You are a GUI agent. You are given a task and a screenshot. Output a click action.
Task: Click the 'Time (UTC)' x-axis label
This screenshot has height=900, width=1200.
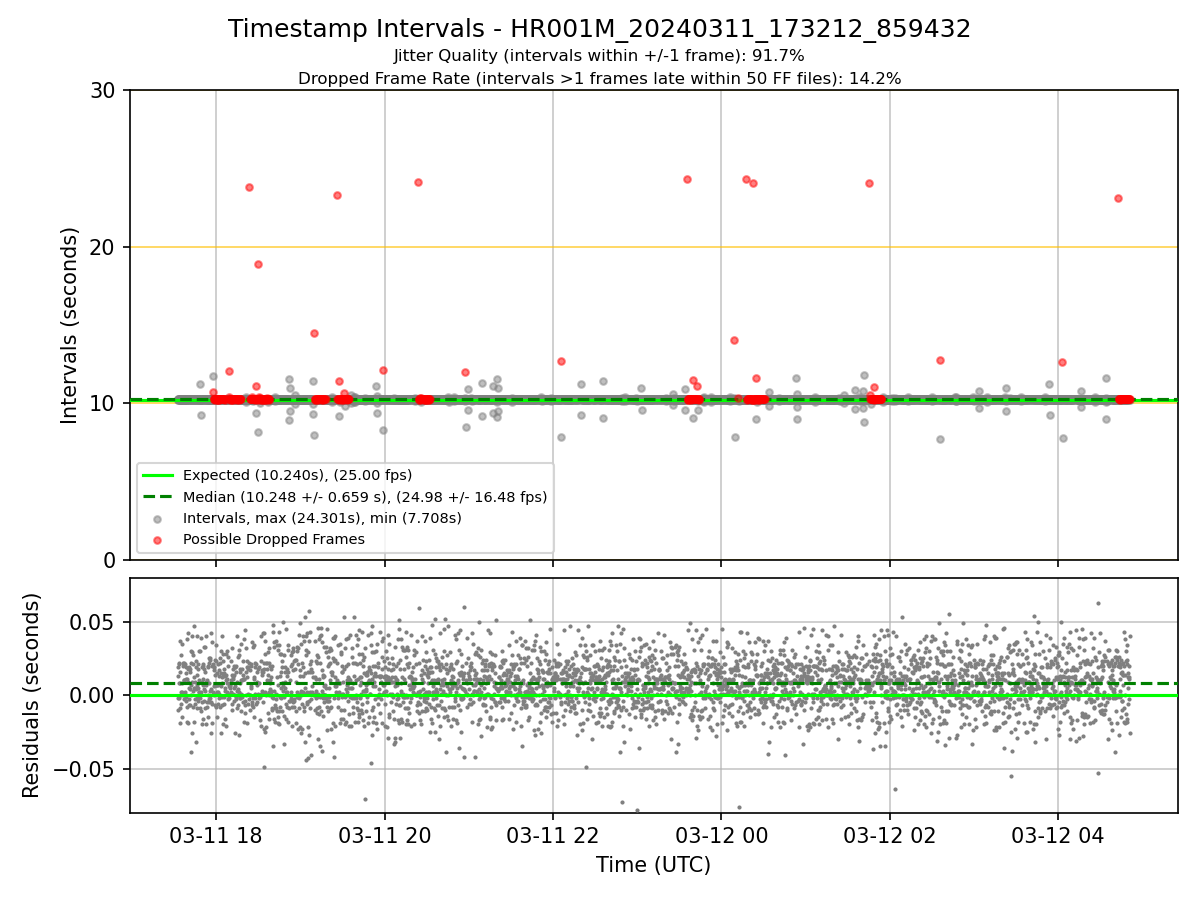(x=653, y=865)
